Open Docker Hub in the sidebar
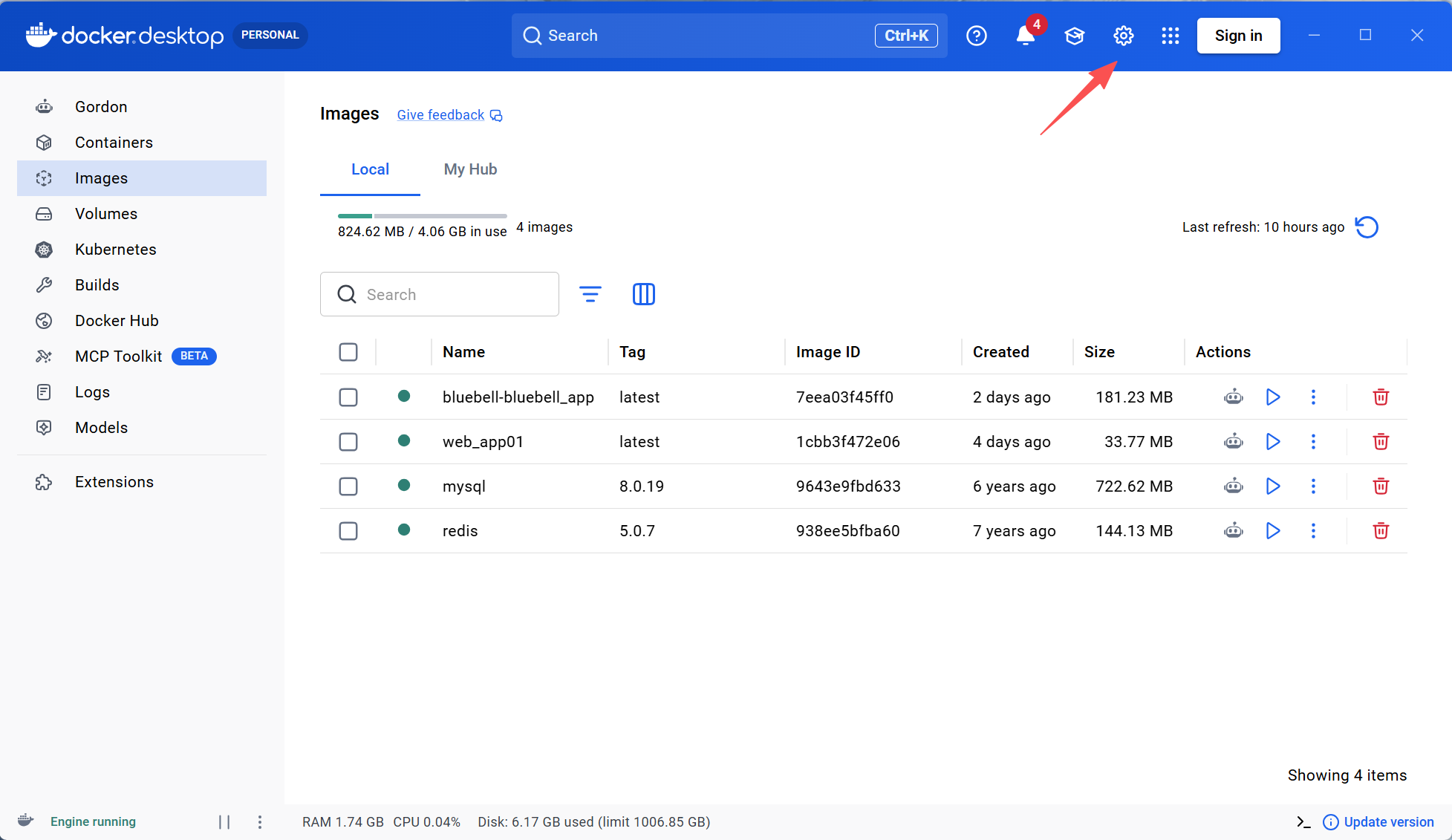Viewport: 1452px width, 840px height. [142, 321]
